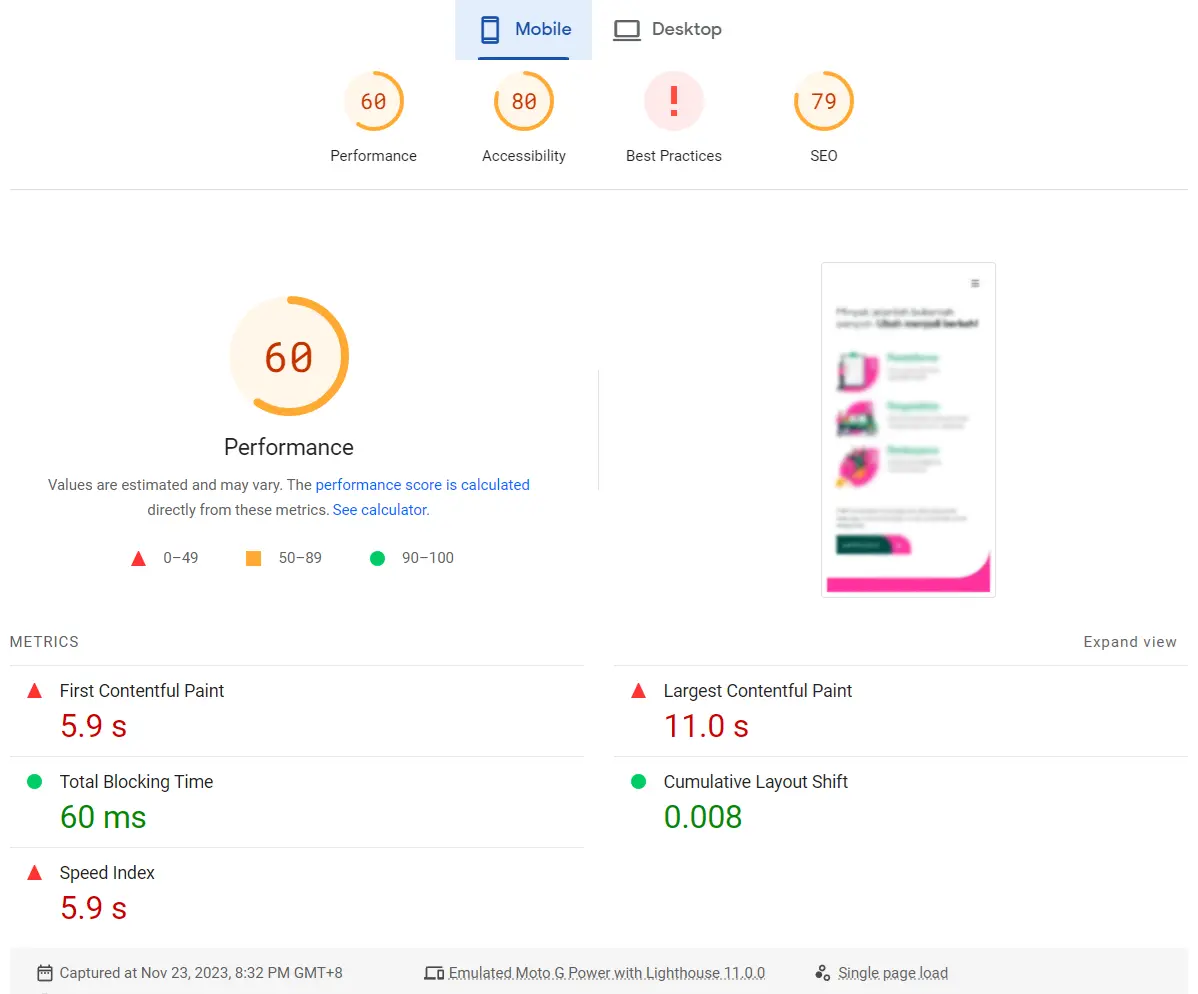The image size is (1198, 994).
Task: Click the large Performance gauge circle
Action: click(x=289, y=356)
